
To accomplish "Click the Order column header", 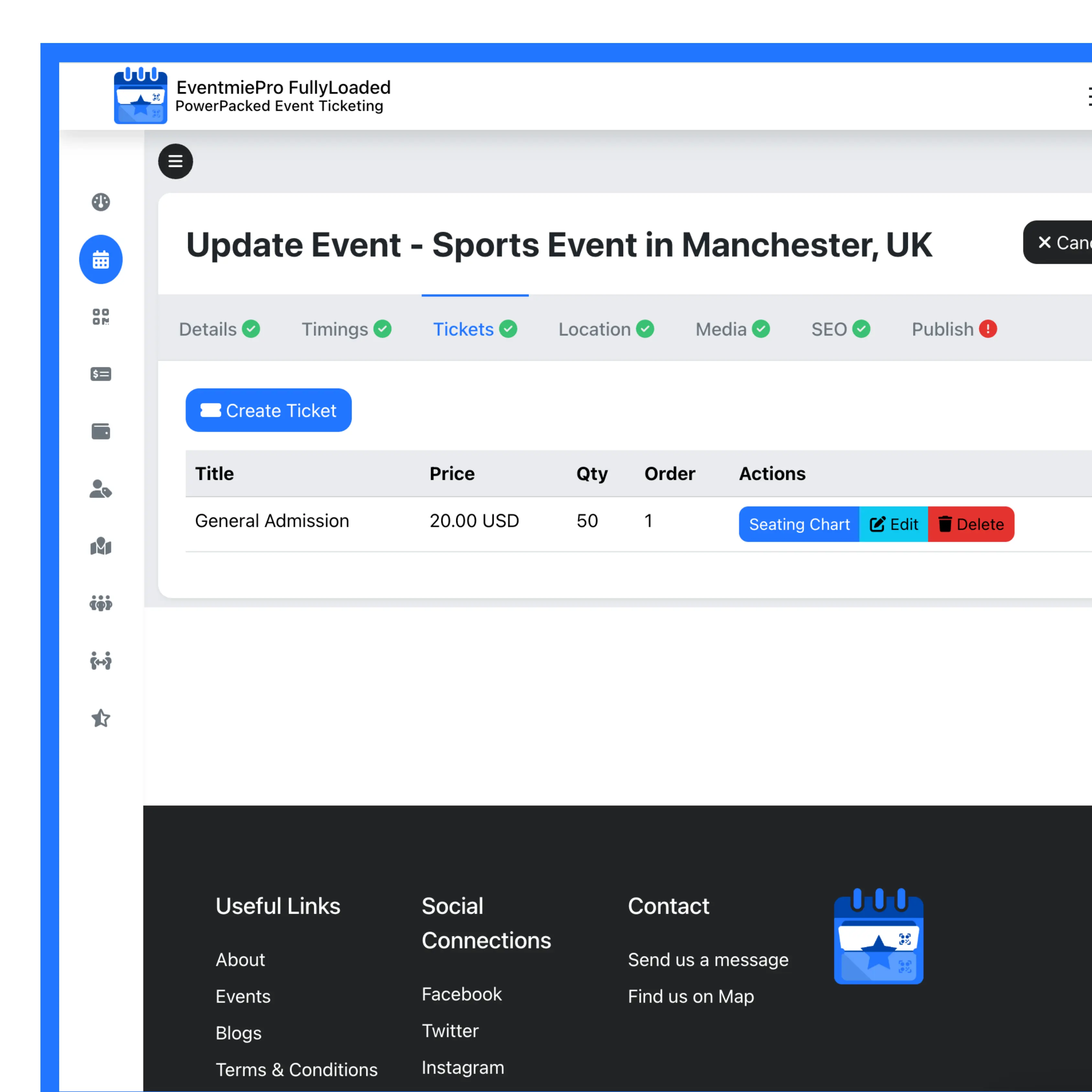I will (x=670, y=474).
